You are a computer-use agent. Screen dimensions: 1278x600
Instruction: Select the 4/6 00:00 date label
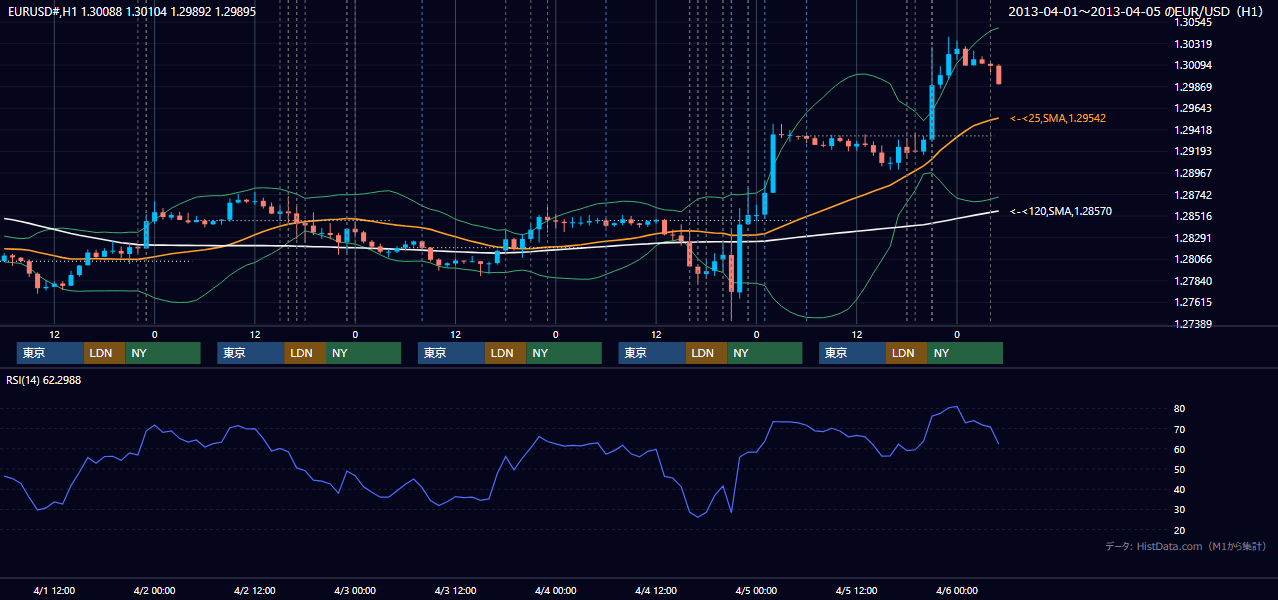pos(957,590)
